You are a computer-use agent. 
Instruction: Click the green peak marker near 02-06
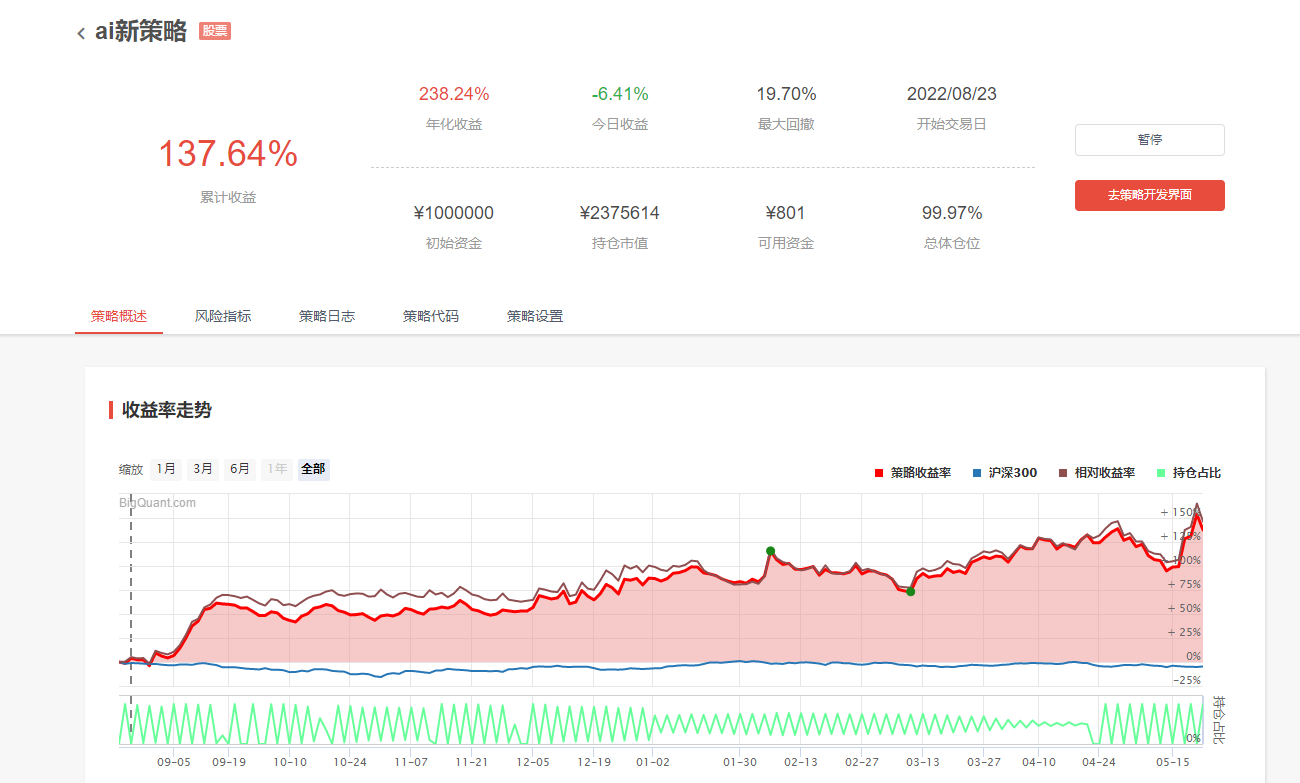pos(770,551)
